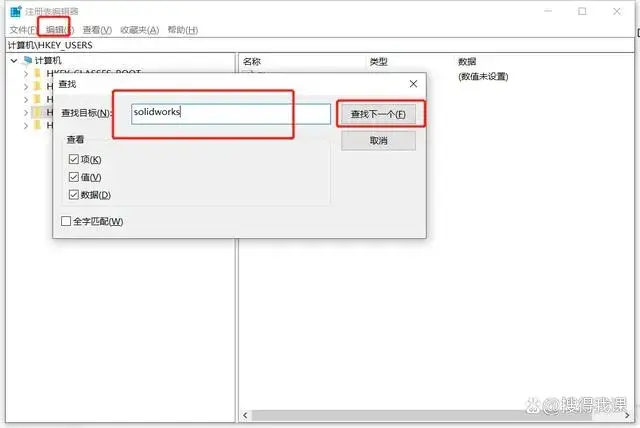Click the 计算机 computer icon in tree
The image size is (640, 428).
[28, 61]
